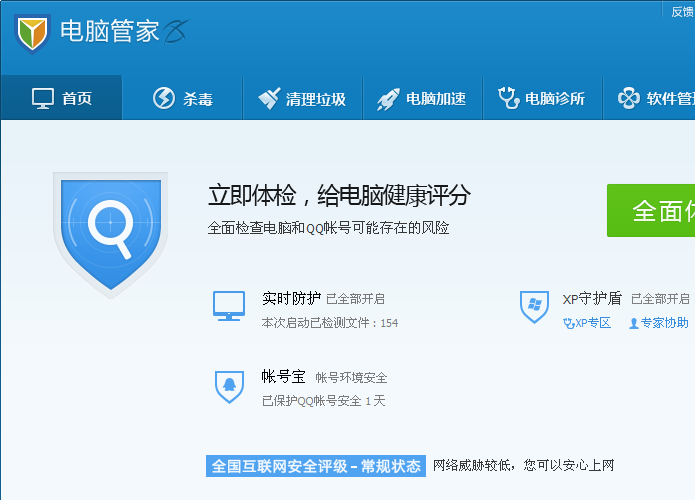Switch to the 首页 home tab
695x500 pixels.
(61, 98)
